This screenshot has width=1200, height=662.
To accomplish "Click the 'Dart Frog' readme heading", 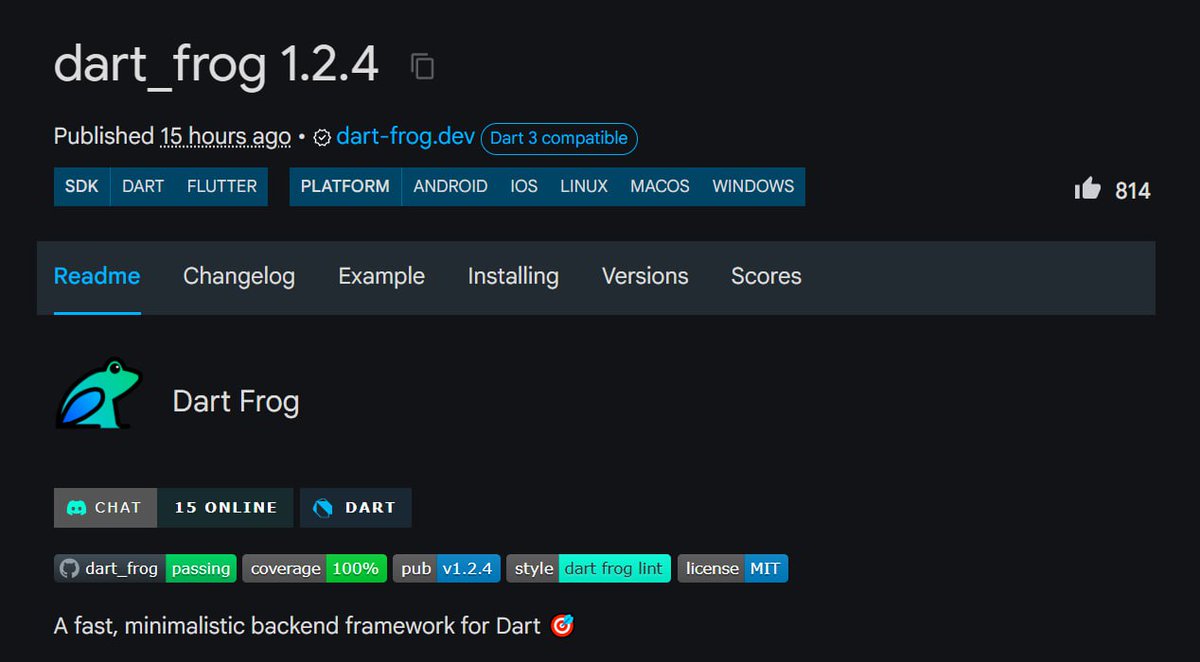I will coord(236,402).
